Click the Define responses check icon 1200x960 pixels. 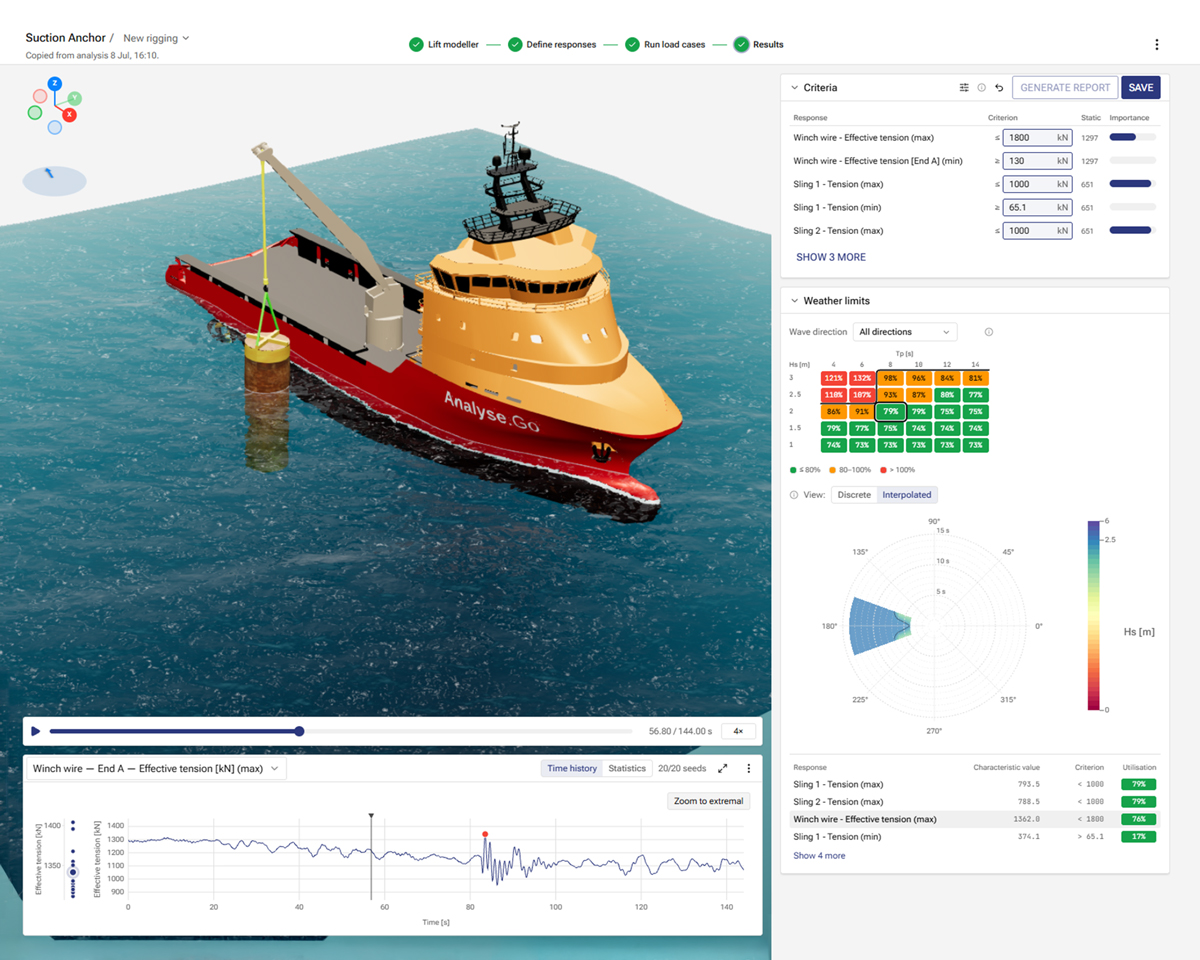pos(515,44)
